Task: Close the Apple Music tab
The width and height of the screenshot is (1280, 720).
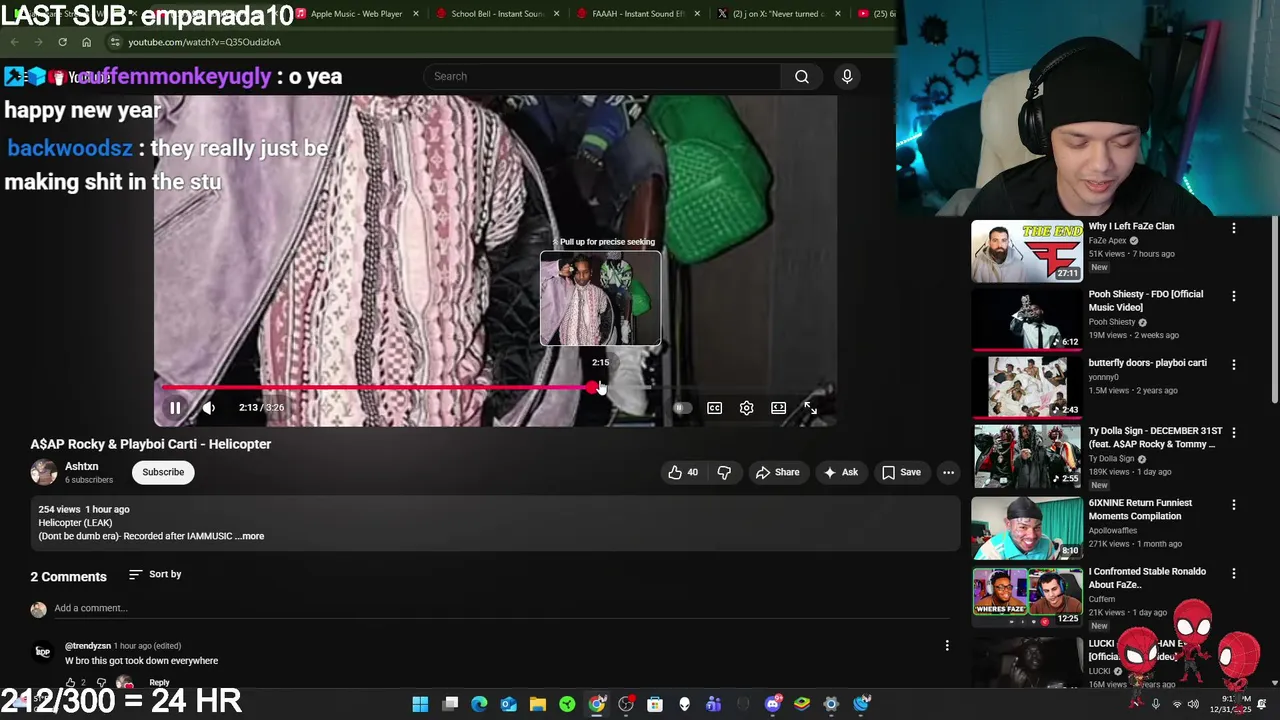Action: point(415,14)
